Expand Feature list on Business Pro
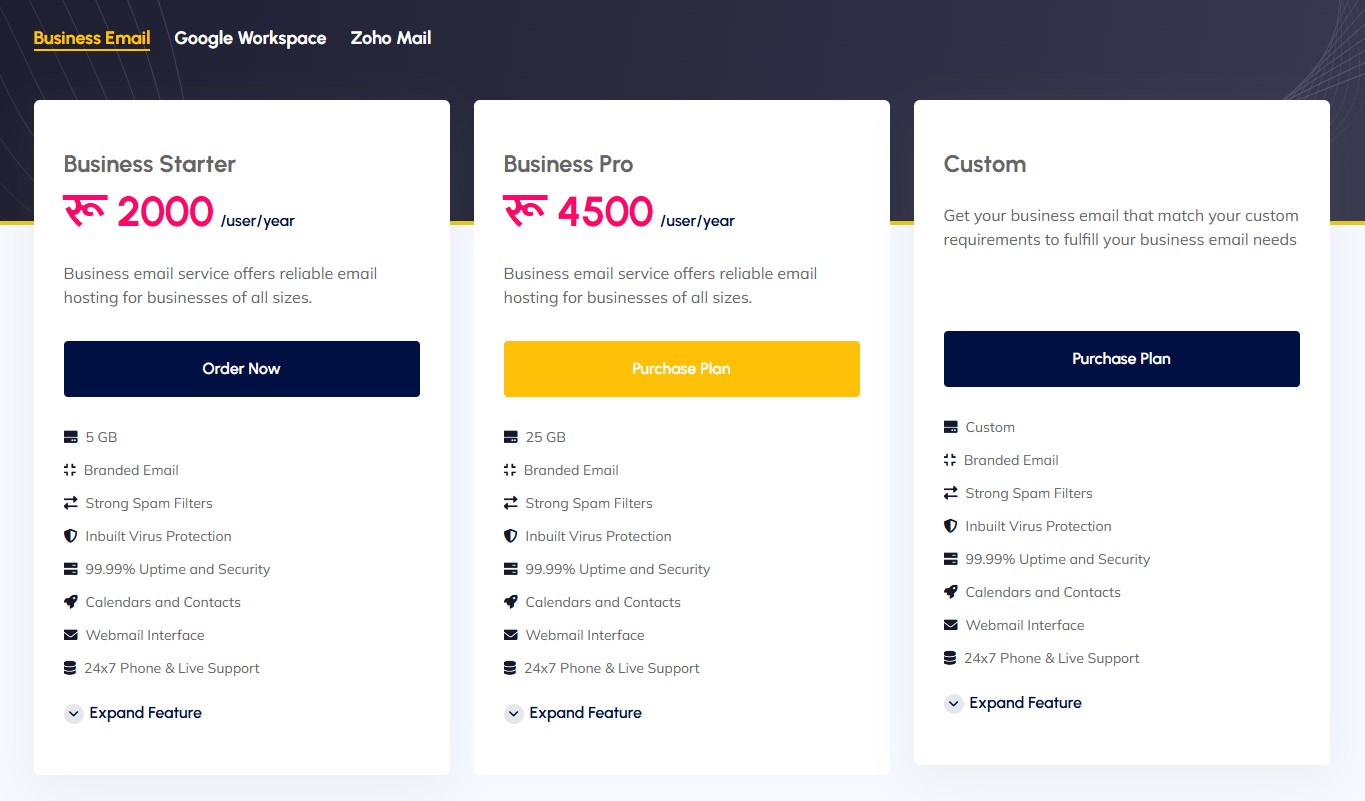The height and width of the screenshot is (801, 1365). click(573, 713)
